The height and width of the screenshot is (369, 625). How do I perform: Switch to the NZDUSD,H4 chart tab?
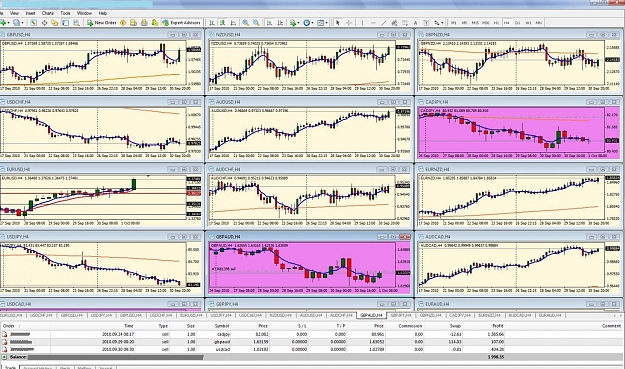(x=281, y=315)
